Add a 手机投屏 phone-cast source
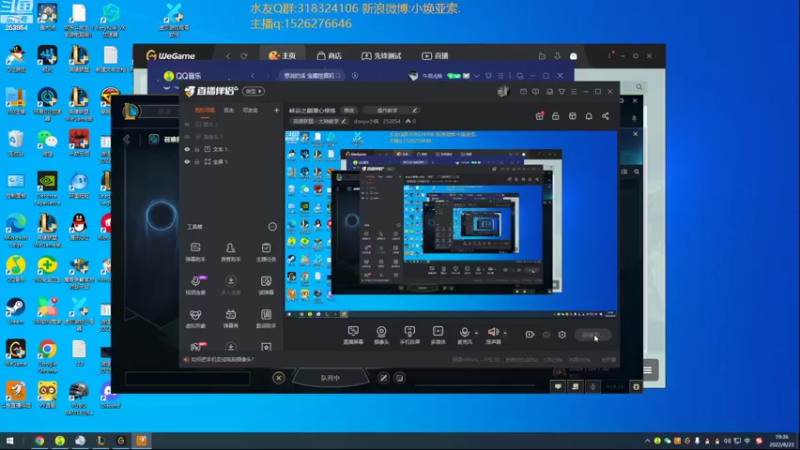 point(409,335)
